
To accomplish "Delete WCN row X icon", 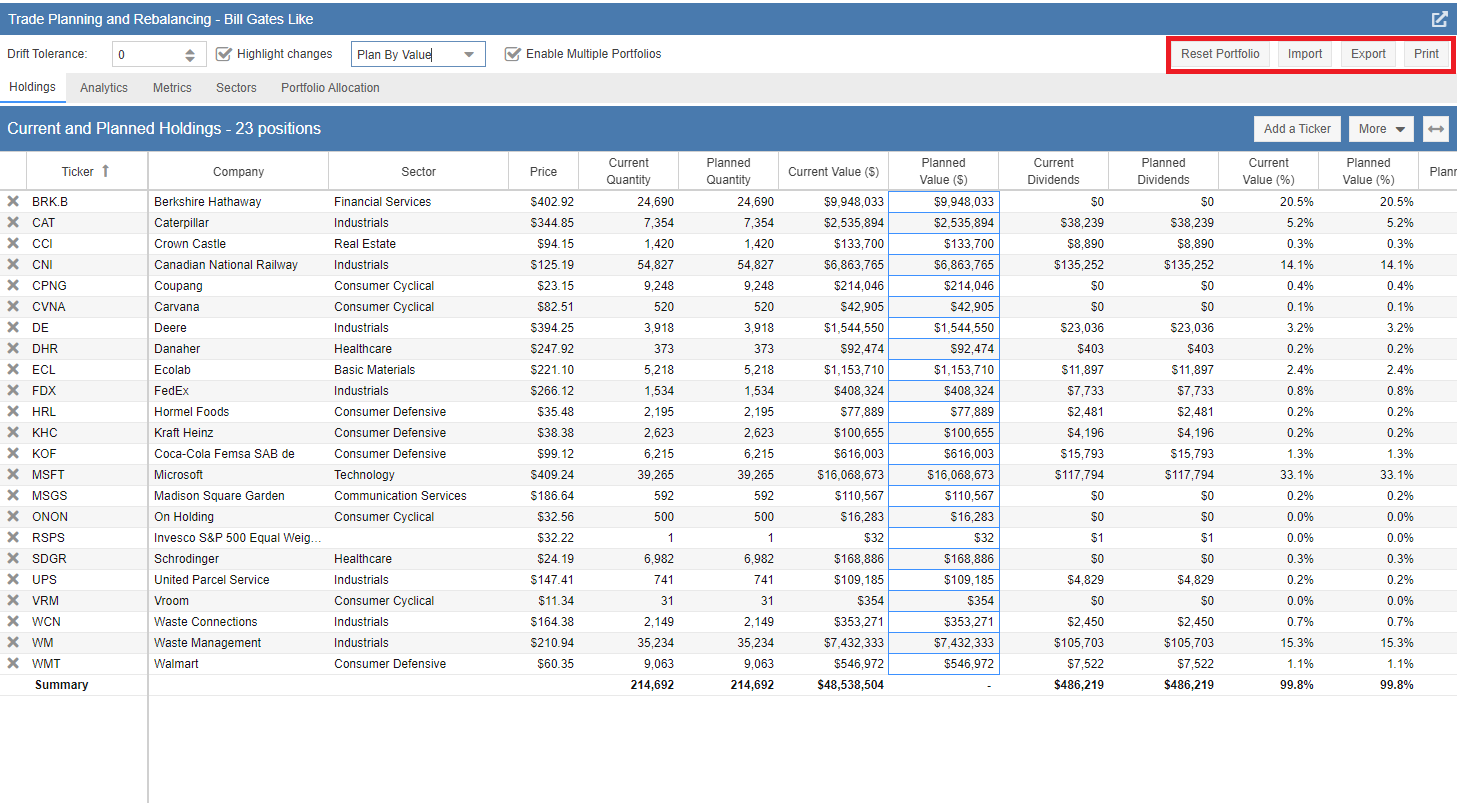I will click(x=13, y=621).
